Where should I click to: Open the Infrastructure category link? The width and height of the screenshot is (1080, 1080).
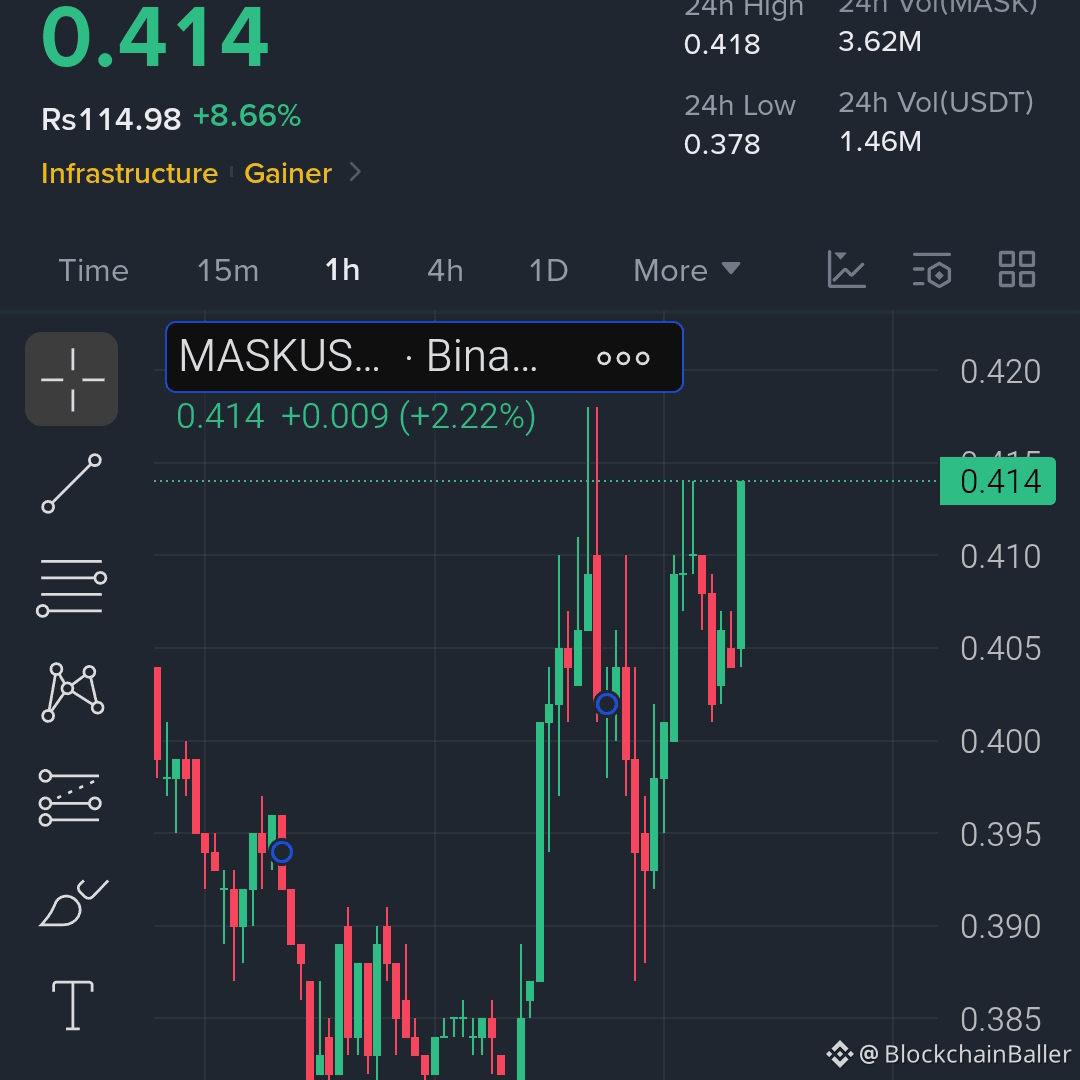pos(129,173)
